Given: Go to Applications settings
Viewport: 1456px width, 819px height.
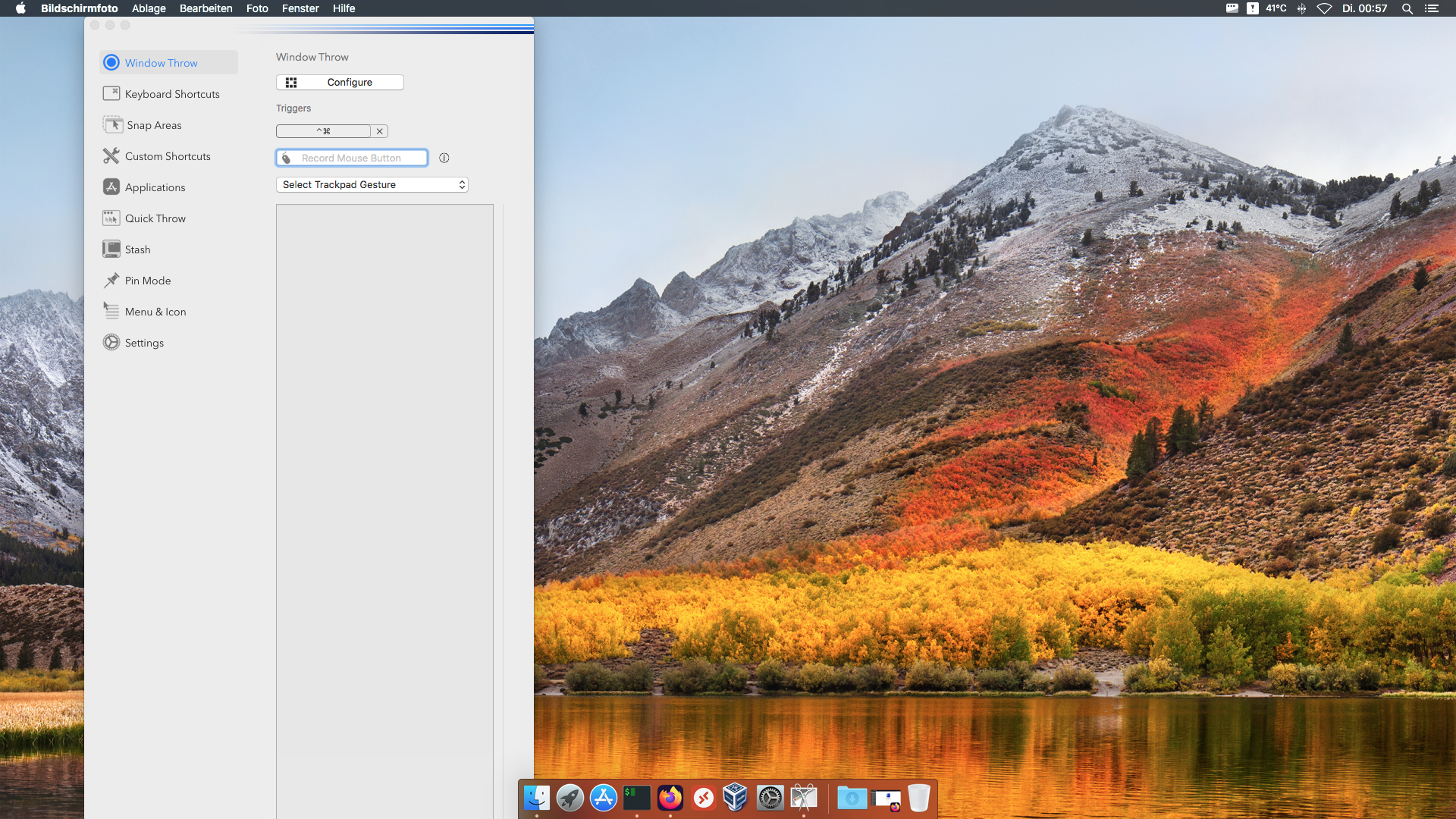Looking at the screenshot, I should 155,187.
